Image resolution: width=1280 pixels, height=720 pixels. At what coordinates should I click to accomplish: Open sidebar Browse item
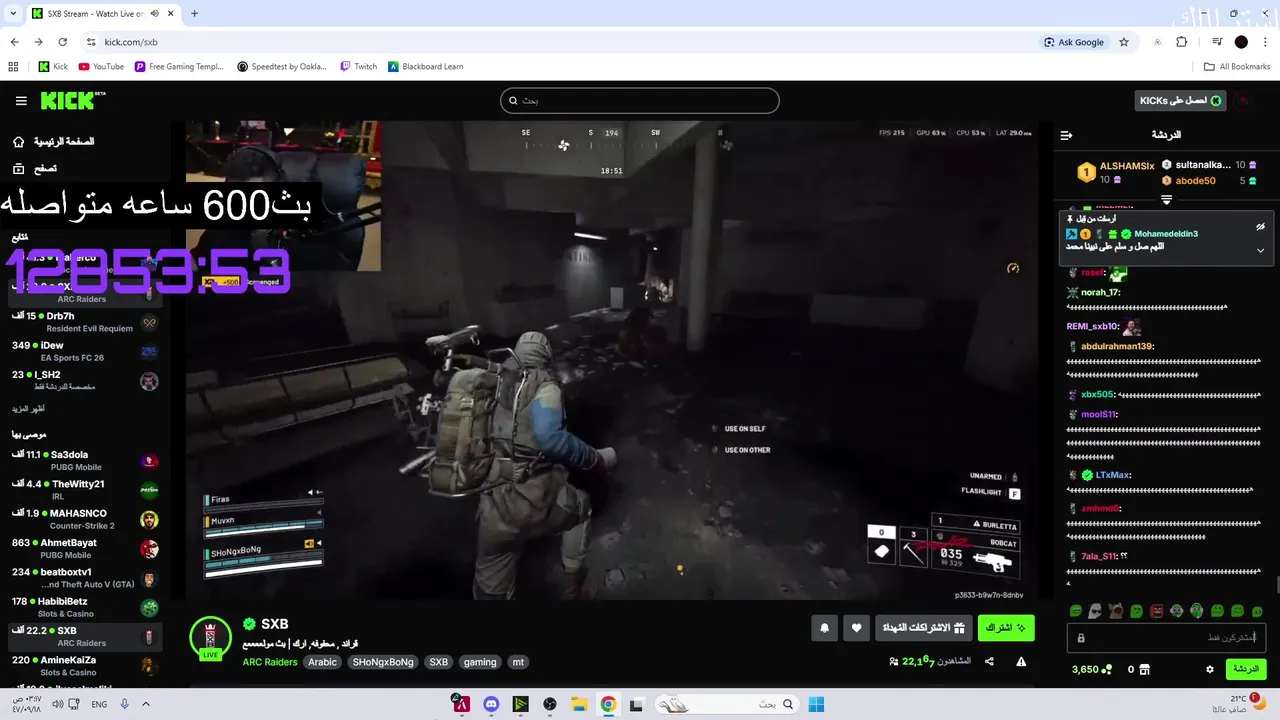[35, 169]
